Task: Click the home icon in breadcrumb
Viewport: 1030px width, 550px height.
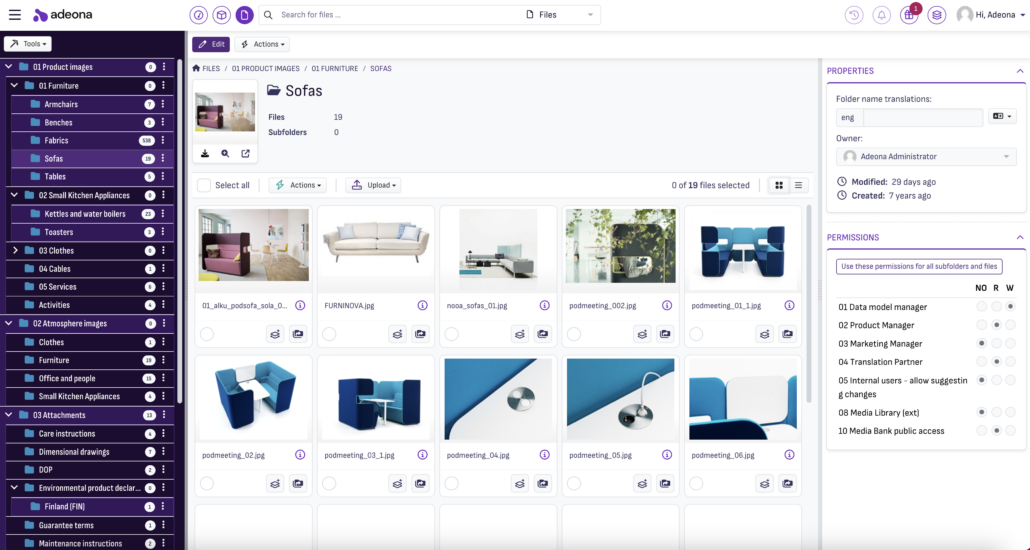Action: (x=196, y=68)
